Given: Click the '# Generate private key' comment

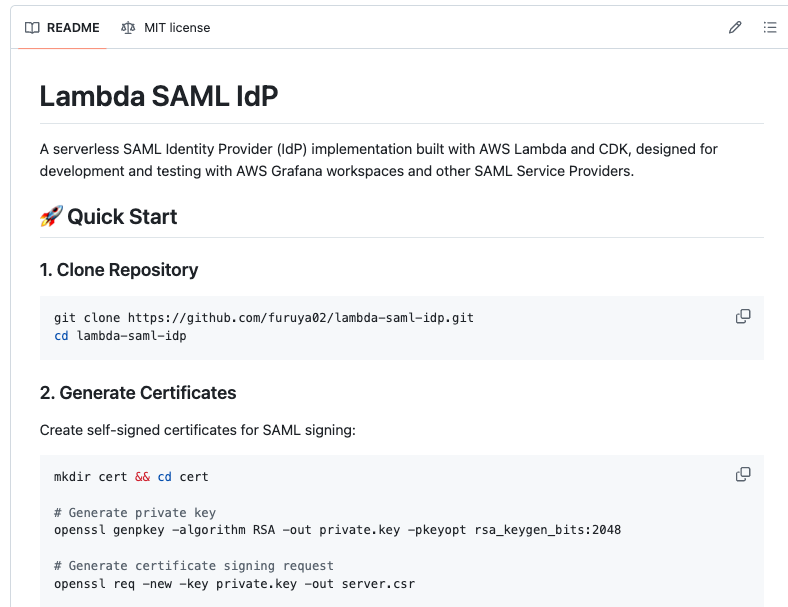Looking at the screenshot, I should point(135,513).
